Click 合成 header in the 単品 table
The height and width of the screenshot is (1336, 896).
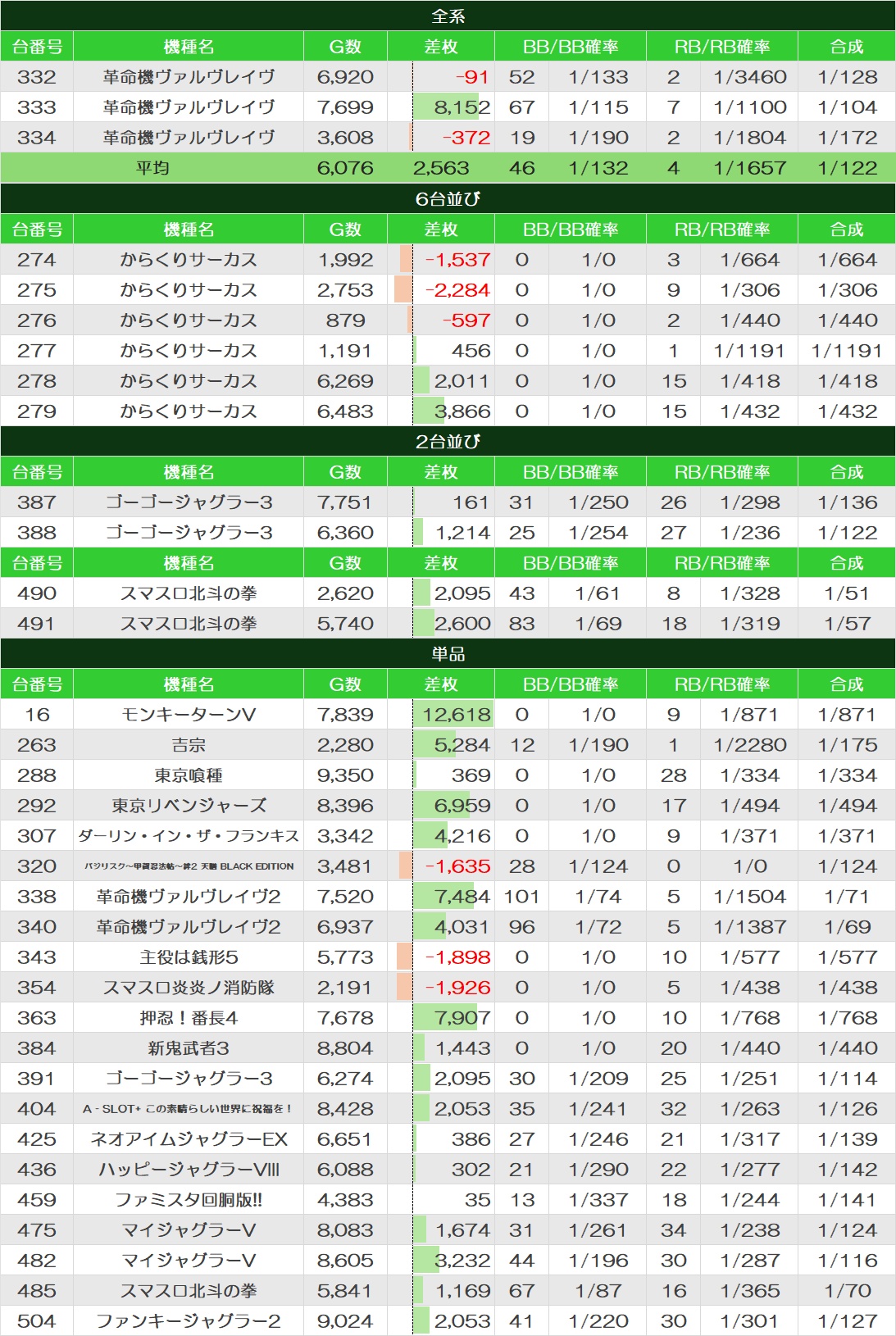pyautogui.click(x=847, y=684)
